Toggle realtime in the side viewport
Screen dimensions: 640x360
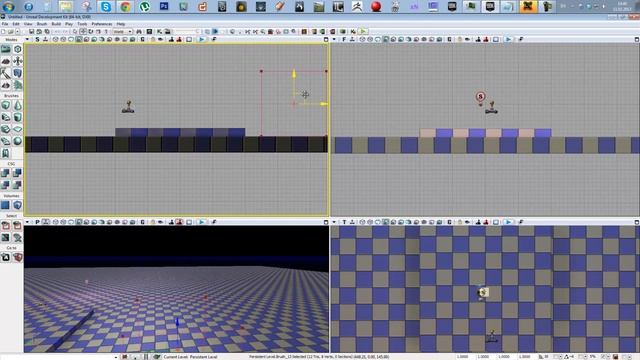[x=45, y=40]
